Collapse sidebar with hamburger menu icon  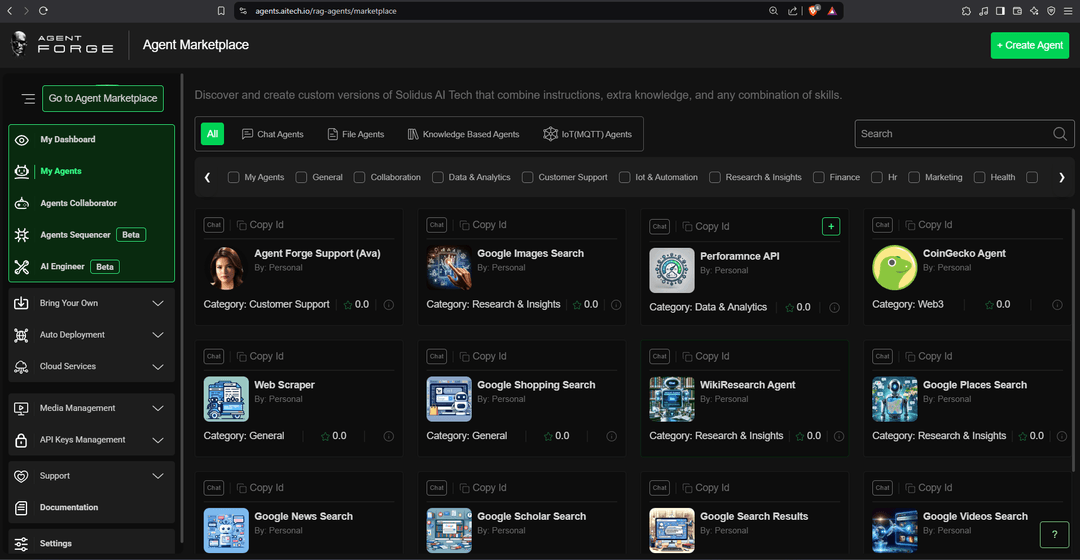[x=28, y=98]
